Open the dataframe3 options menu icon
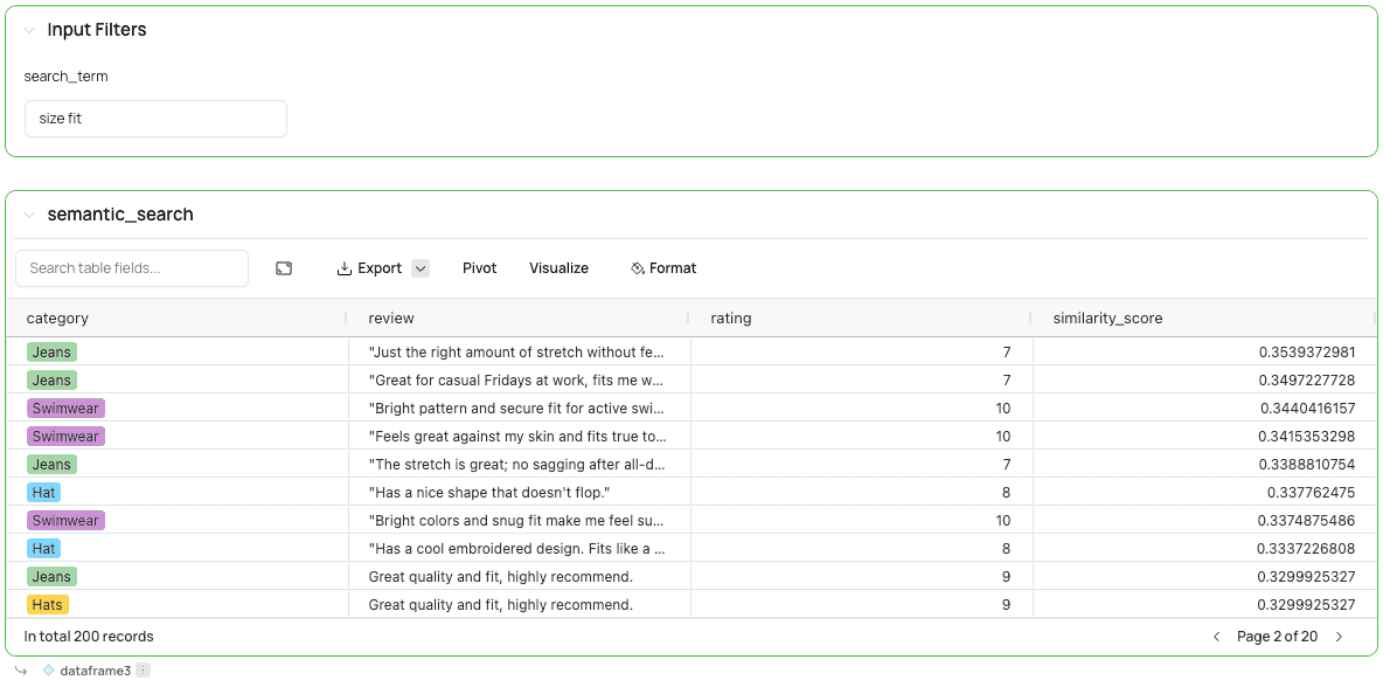Viewport: 1384px width, 680px height. 143,670
